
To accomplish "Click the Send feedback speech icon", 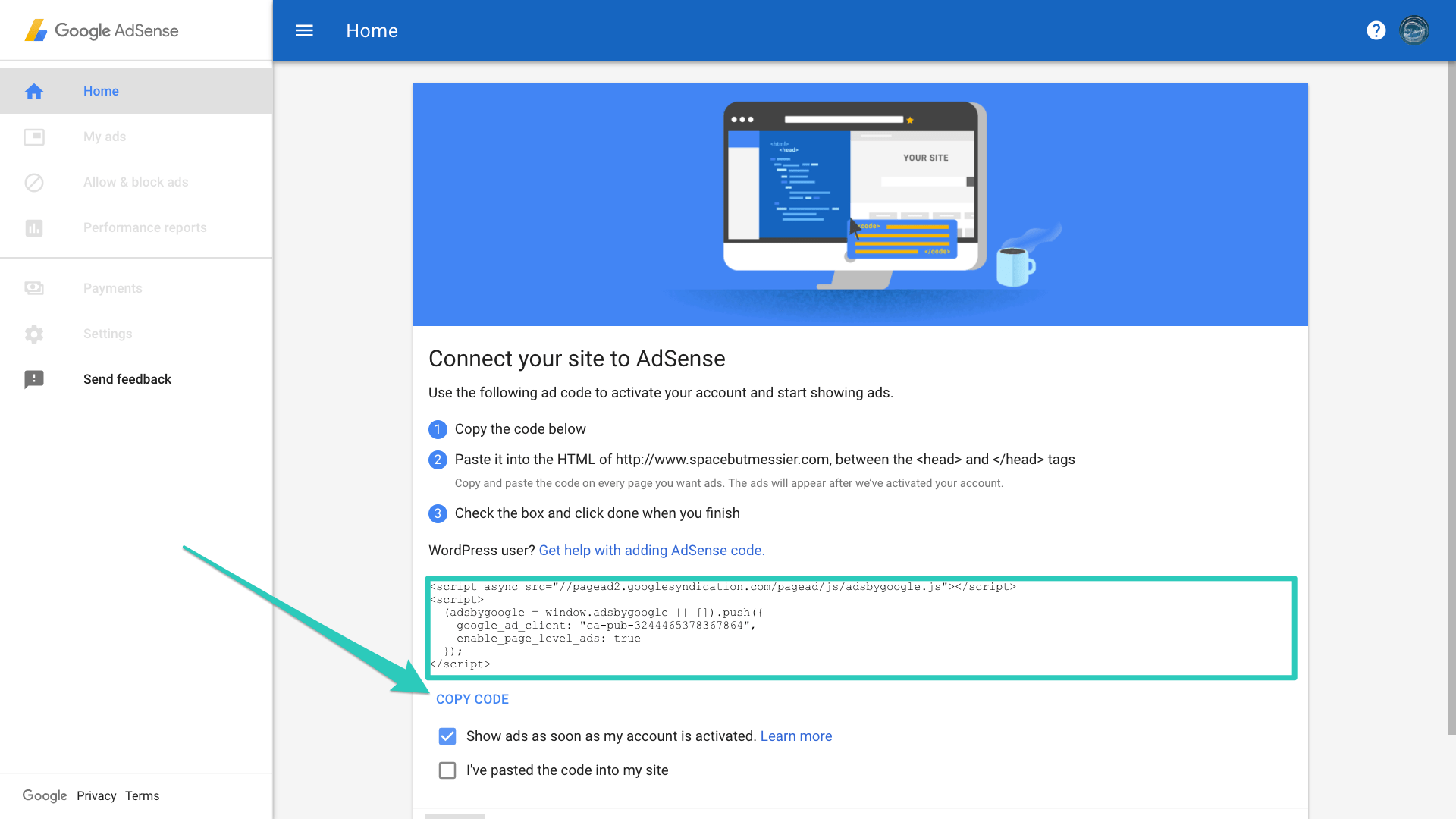I will click(34, 379).
